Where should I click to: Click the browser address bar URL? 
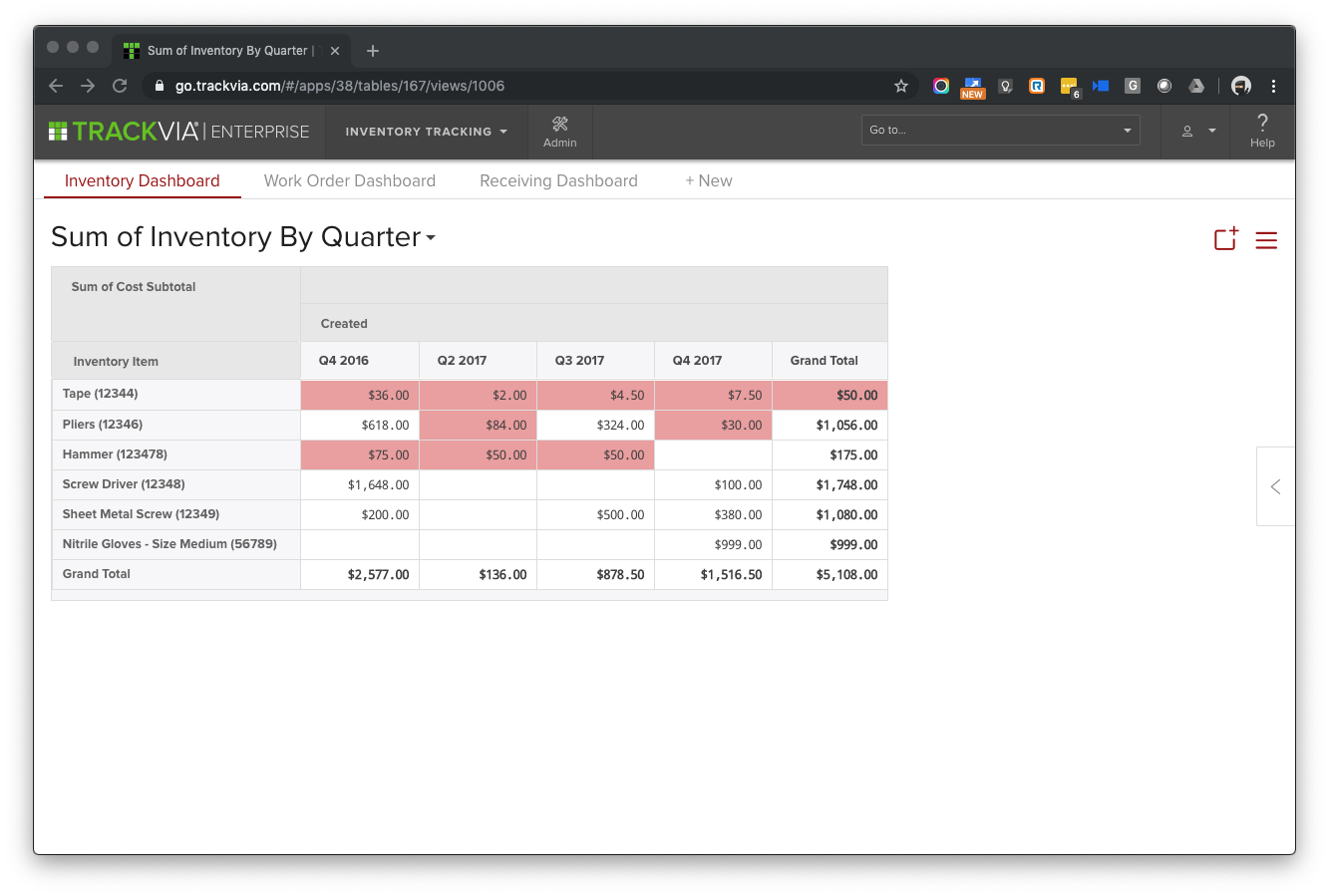(x=339, y=86)
